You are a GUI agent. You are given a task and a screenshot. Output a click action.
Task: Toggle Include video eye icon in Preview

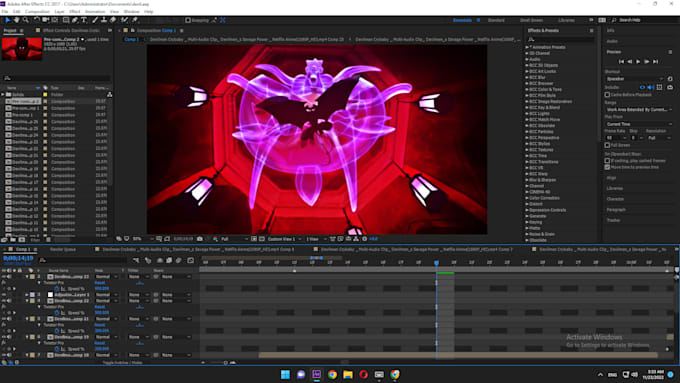[642, 88]
